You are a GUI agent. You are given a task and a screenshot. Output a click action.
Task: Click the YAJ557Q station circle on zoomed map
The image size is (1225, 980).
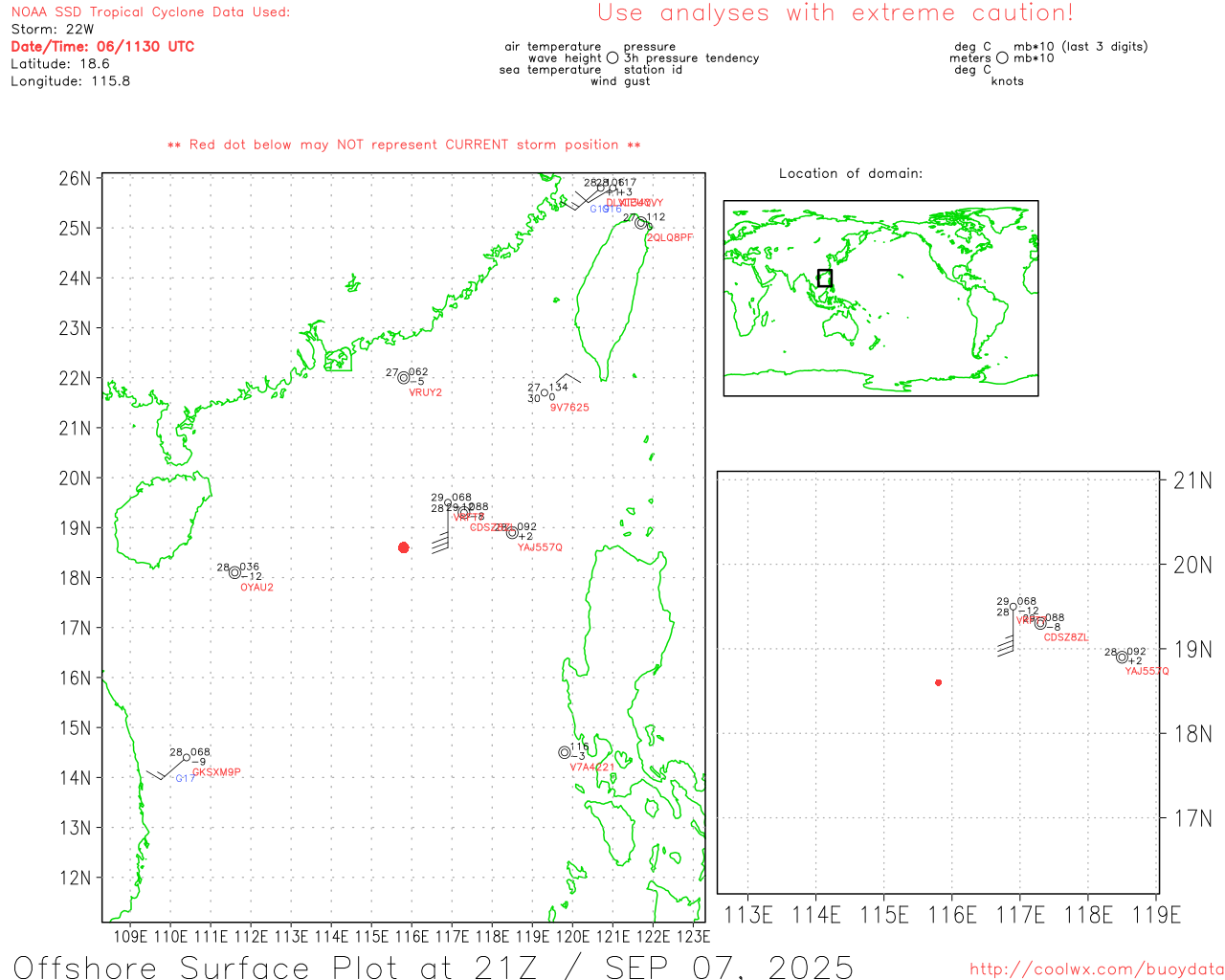(x=1122, y=657)
